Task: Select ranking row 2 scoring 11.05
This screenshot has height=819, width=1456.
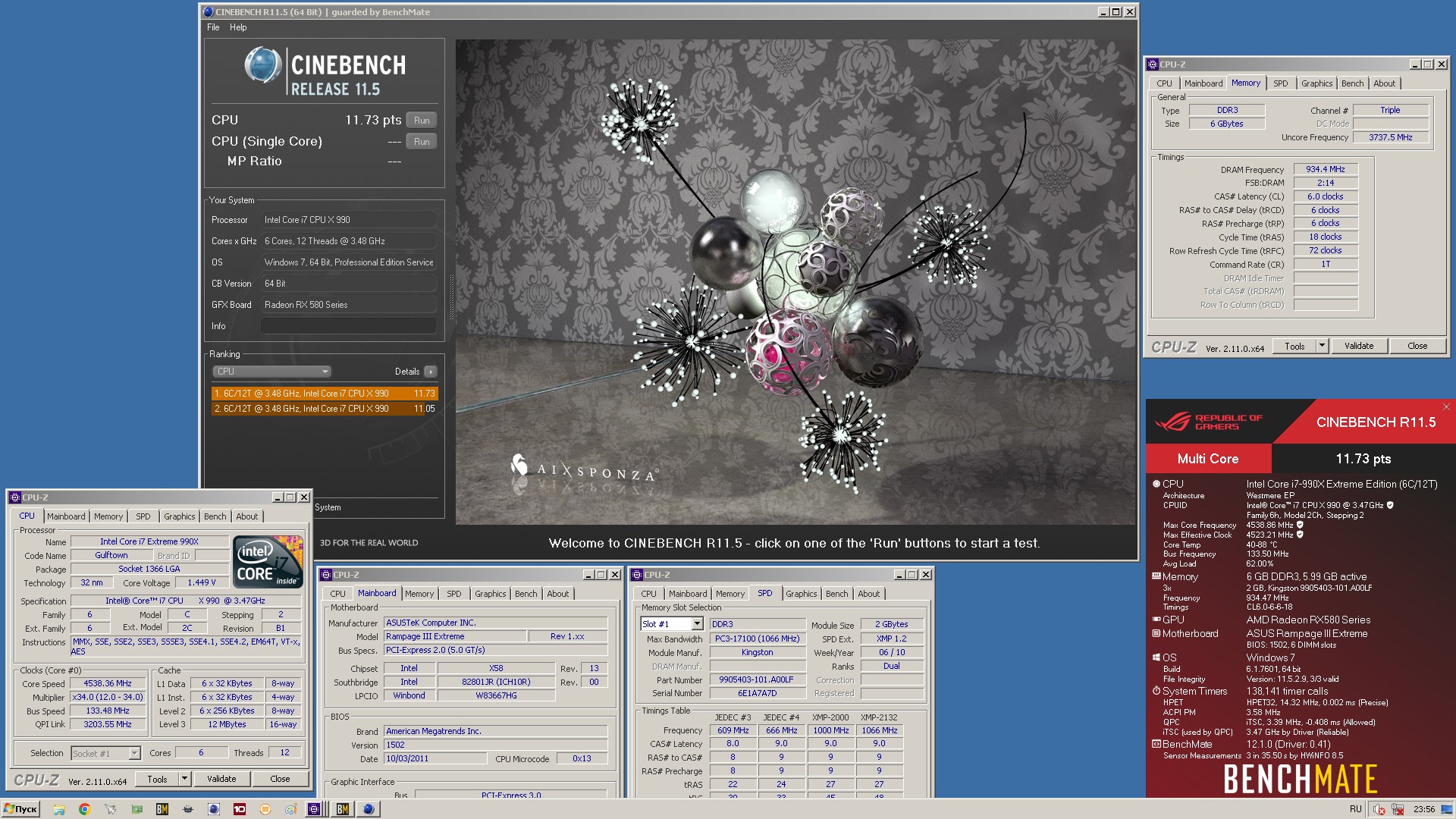Action: [x=325, y=409]
